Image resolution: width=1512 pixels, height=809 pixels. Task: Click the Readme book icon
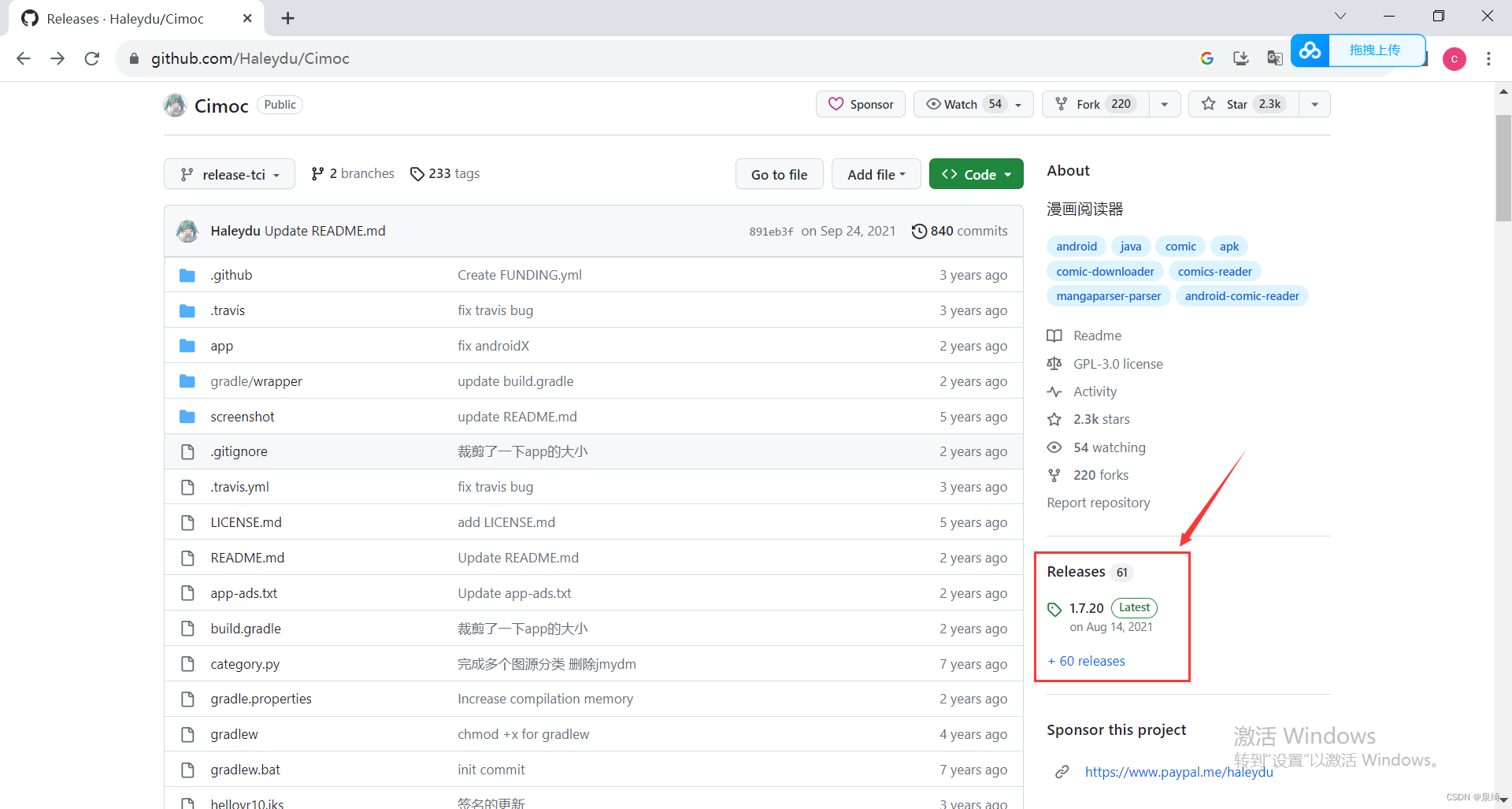(x=1054, y=336)
